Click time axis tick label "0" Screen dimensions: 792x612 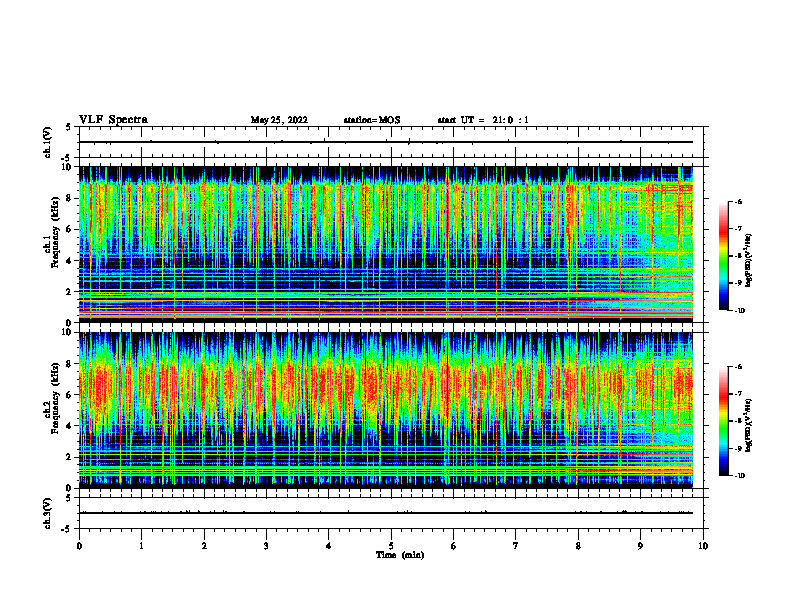click(79, 546)
